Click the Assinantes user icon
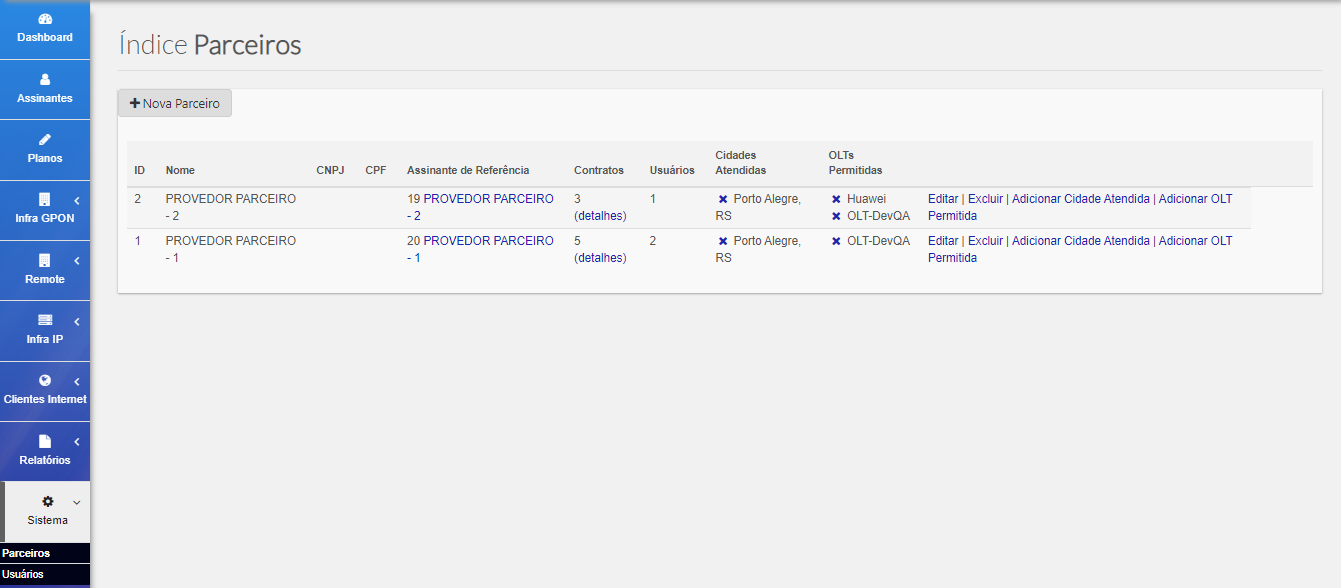The height and width of the screenshot is (588, 1341). point(45,79)
